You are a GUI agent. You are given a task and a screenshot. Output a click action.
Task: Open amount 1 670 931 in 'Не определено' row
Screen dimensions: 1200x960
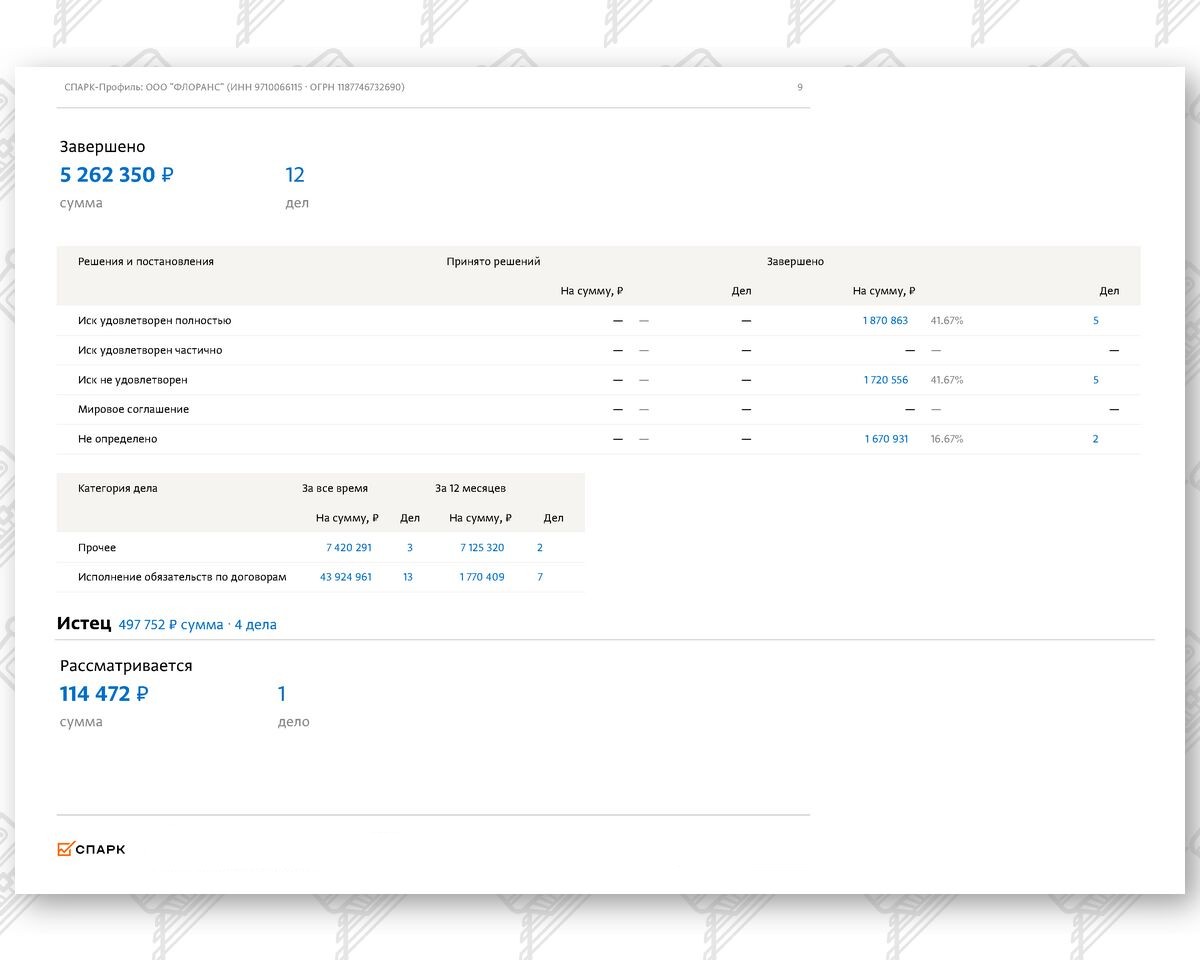[x=886, y=439]
